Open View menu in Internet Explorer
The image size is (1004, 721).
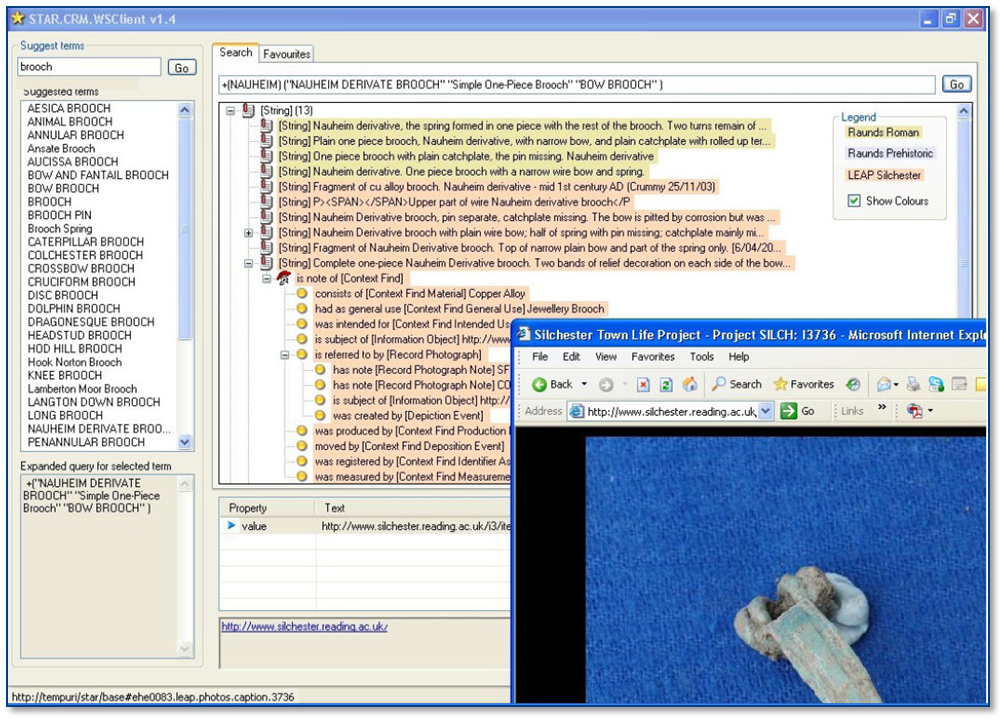(606, 357)
